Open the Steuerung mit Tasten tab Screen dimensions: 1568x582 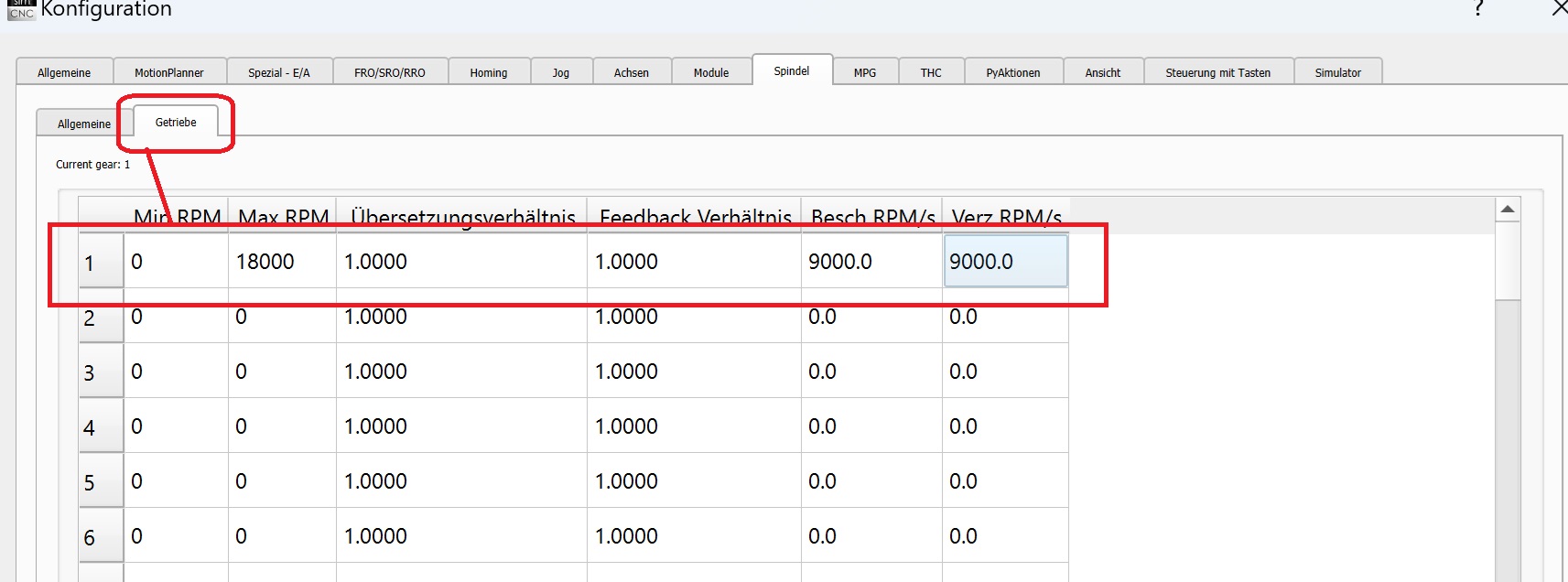1217,72
